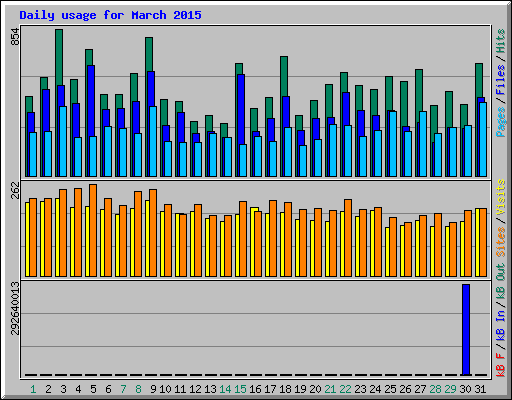Click the day 3 axis label

(63, 389)
